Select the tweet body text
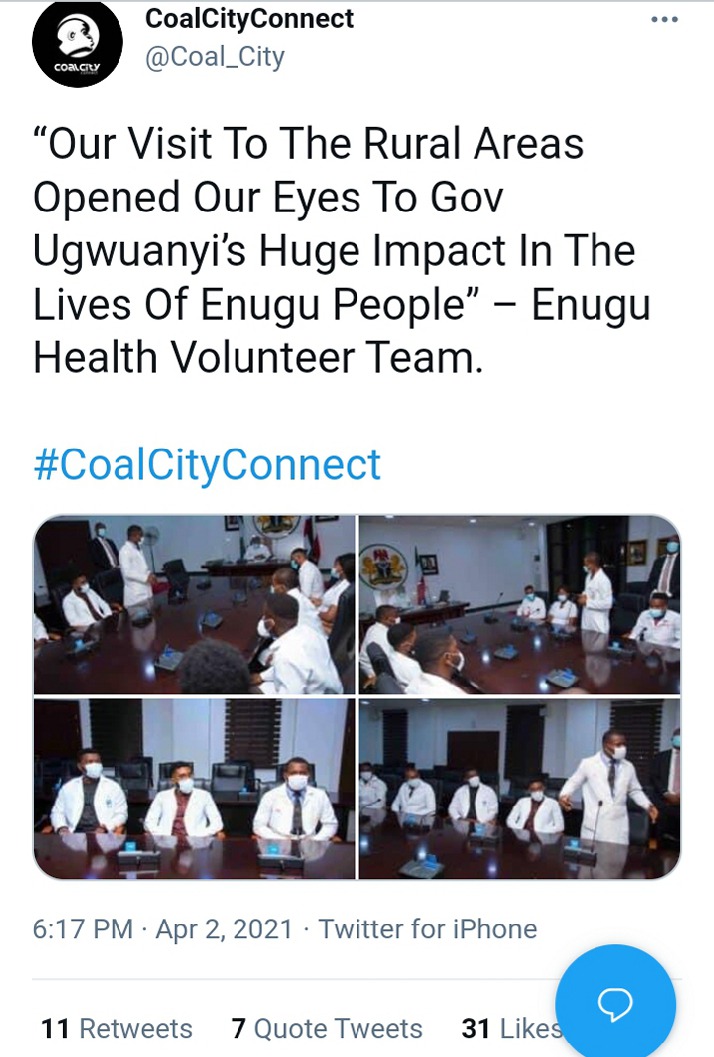The height and width of the screenshot is (1057, 714). [x=342, y=251]
